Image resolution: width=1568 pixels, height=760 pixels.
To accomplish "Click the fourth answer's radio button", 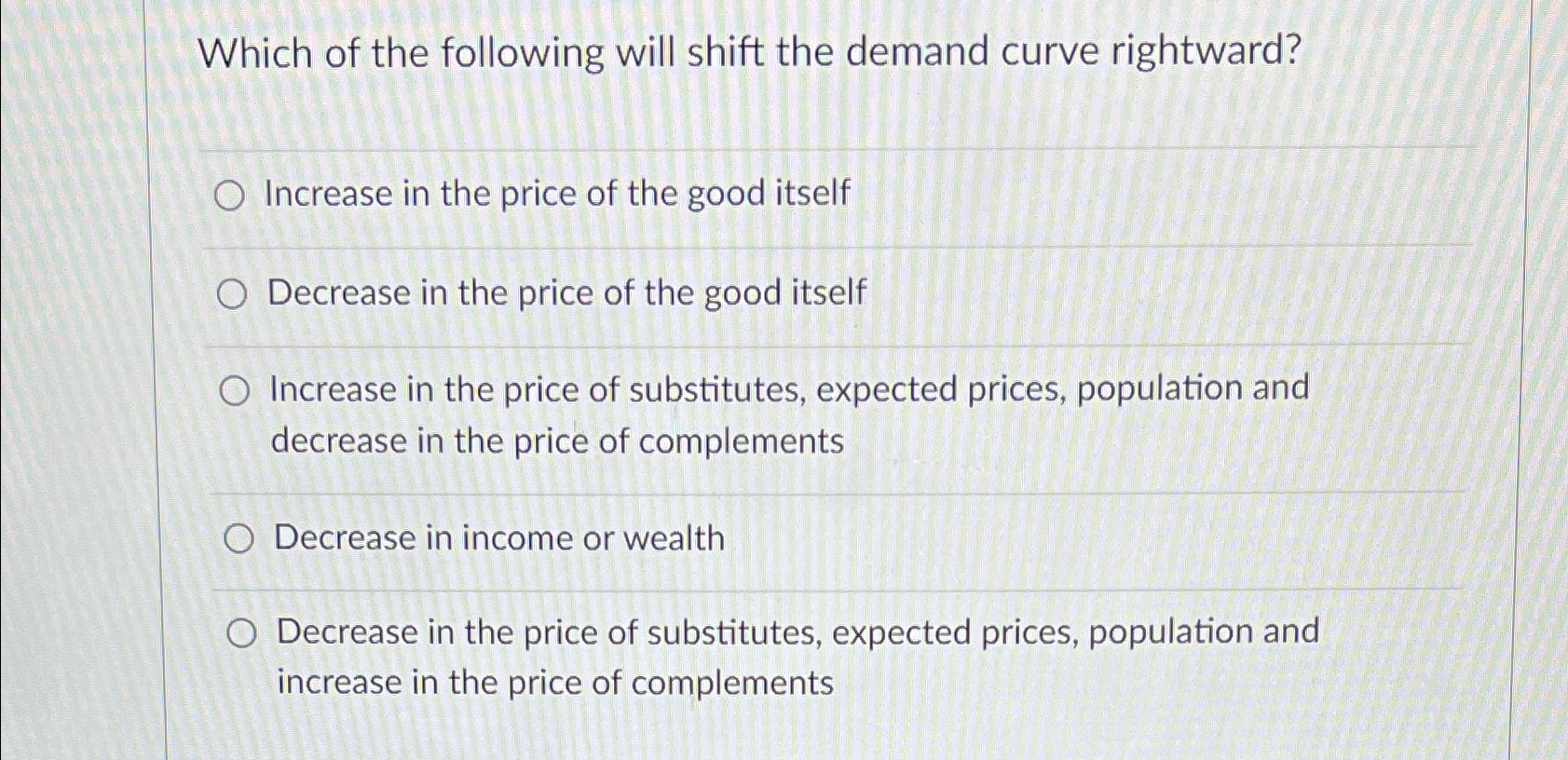I will point(239,538).
